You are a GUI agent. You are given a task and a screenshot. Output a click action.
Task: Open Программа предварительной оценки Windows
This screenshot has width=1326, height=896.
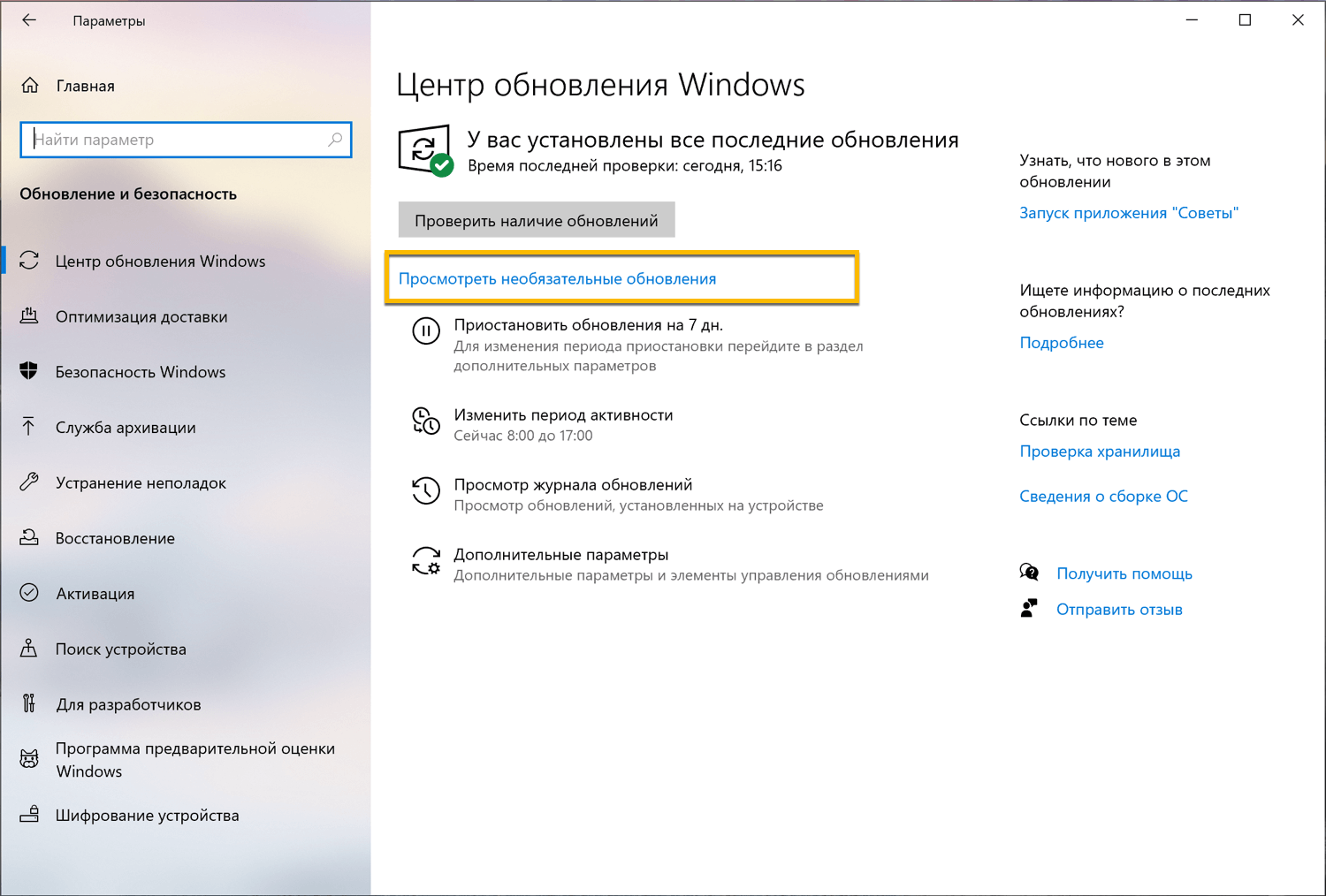[195, 759]
